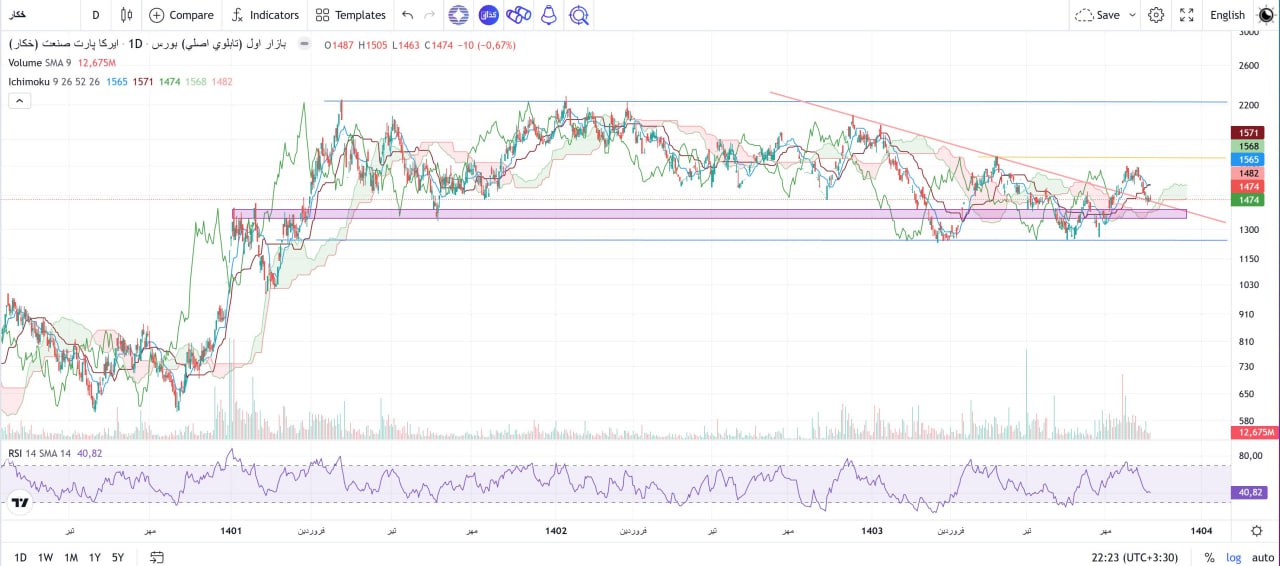Click the blue bell alert icon
1280x566 pixels.
pyautogui.click(x=548, y=15)
